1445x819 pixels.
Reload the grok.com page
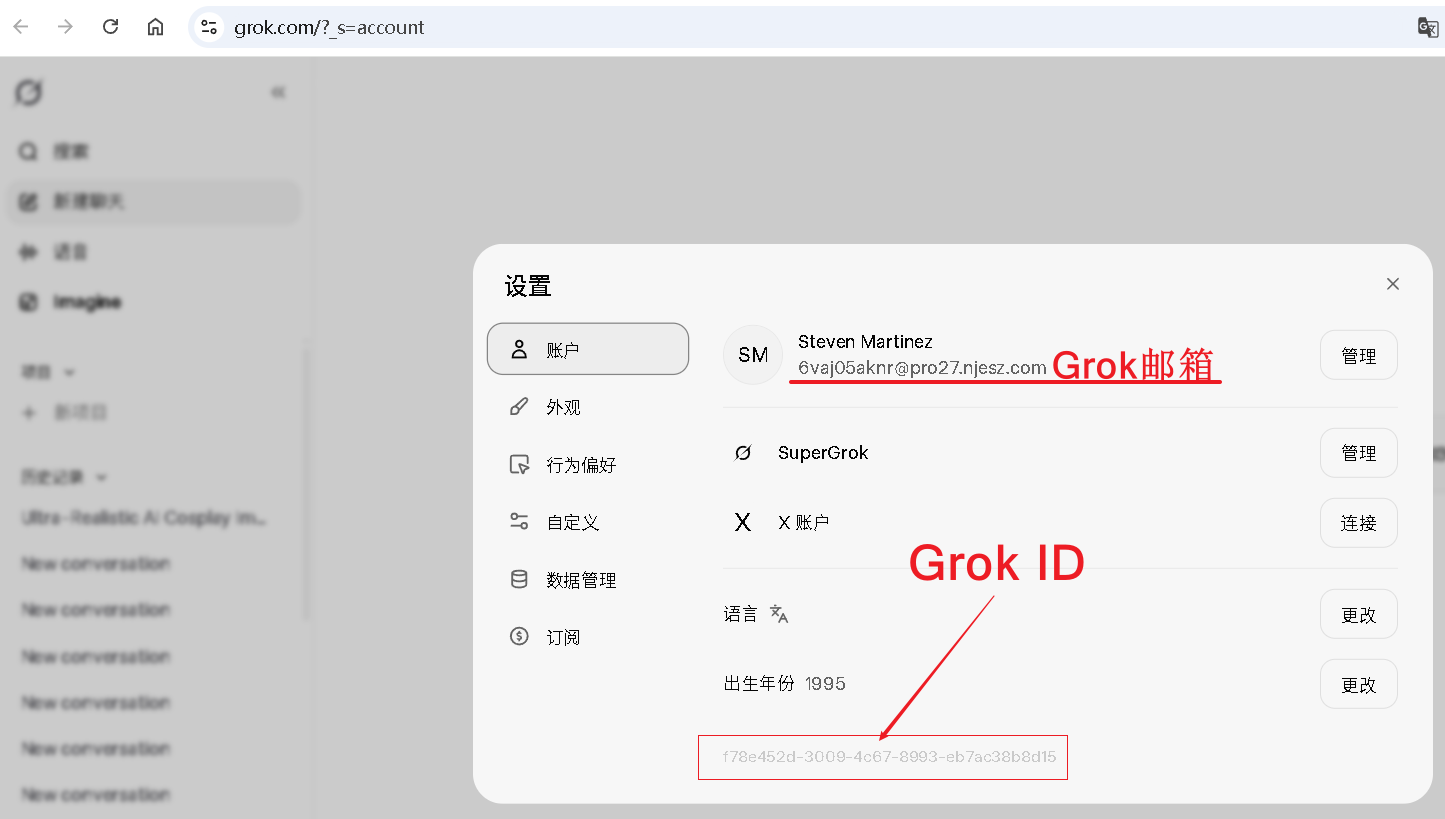coord(111,27)
